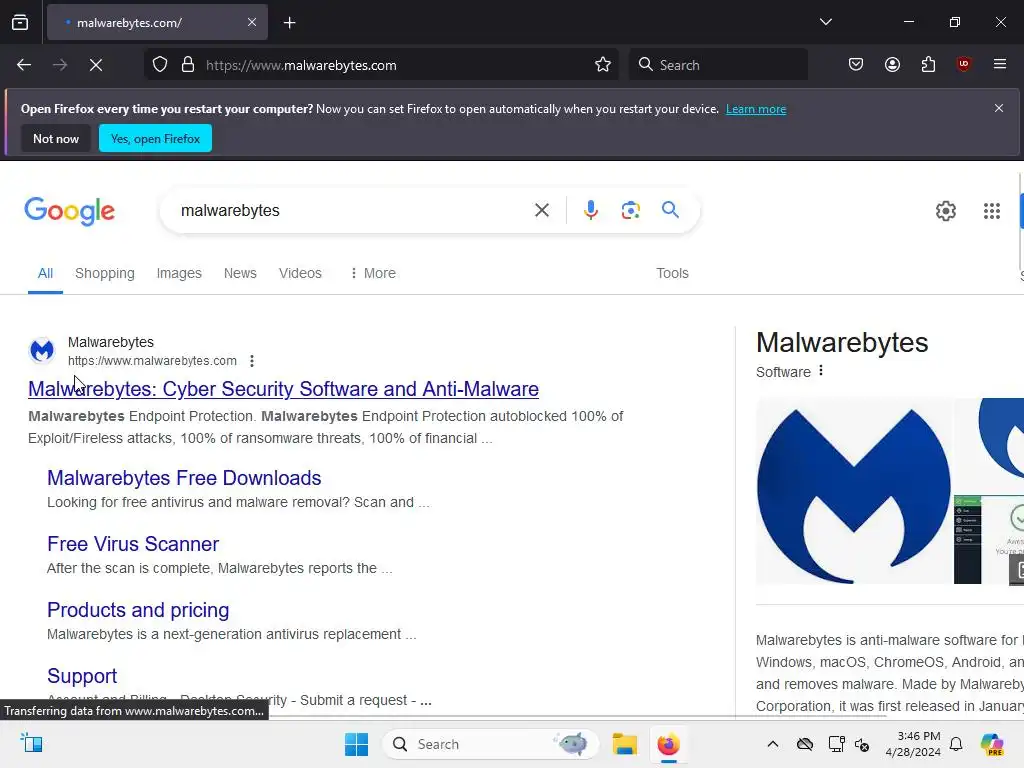Click the https://www.malwarebytes.com result URL
Viewport: 1024px width, 768px height.
click(152, 360)
